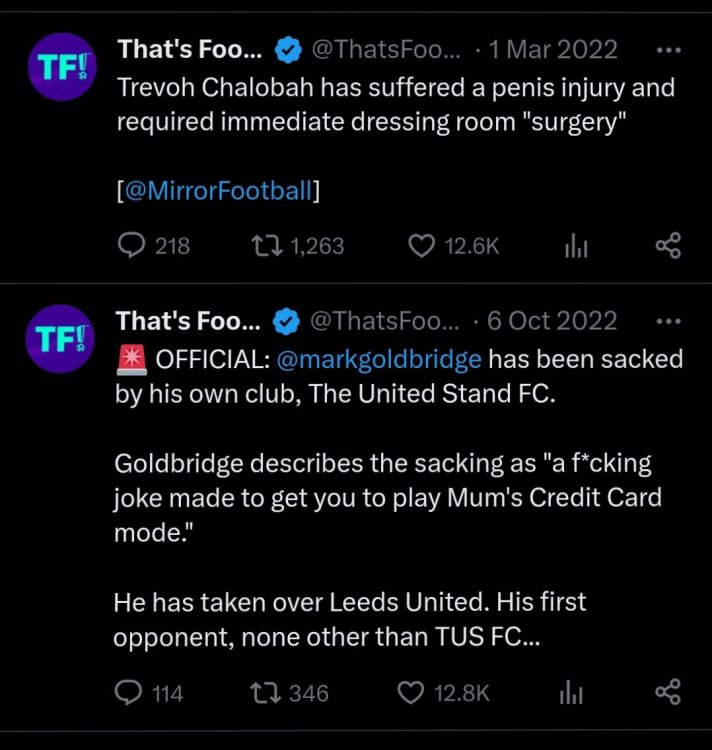Open That's Foo... name on the first tweet
This screenshot has width=712, height=750.
coord(190,49)
